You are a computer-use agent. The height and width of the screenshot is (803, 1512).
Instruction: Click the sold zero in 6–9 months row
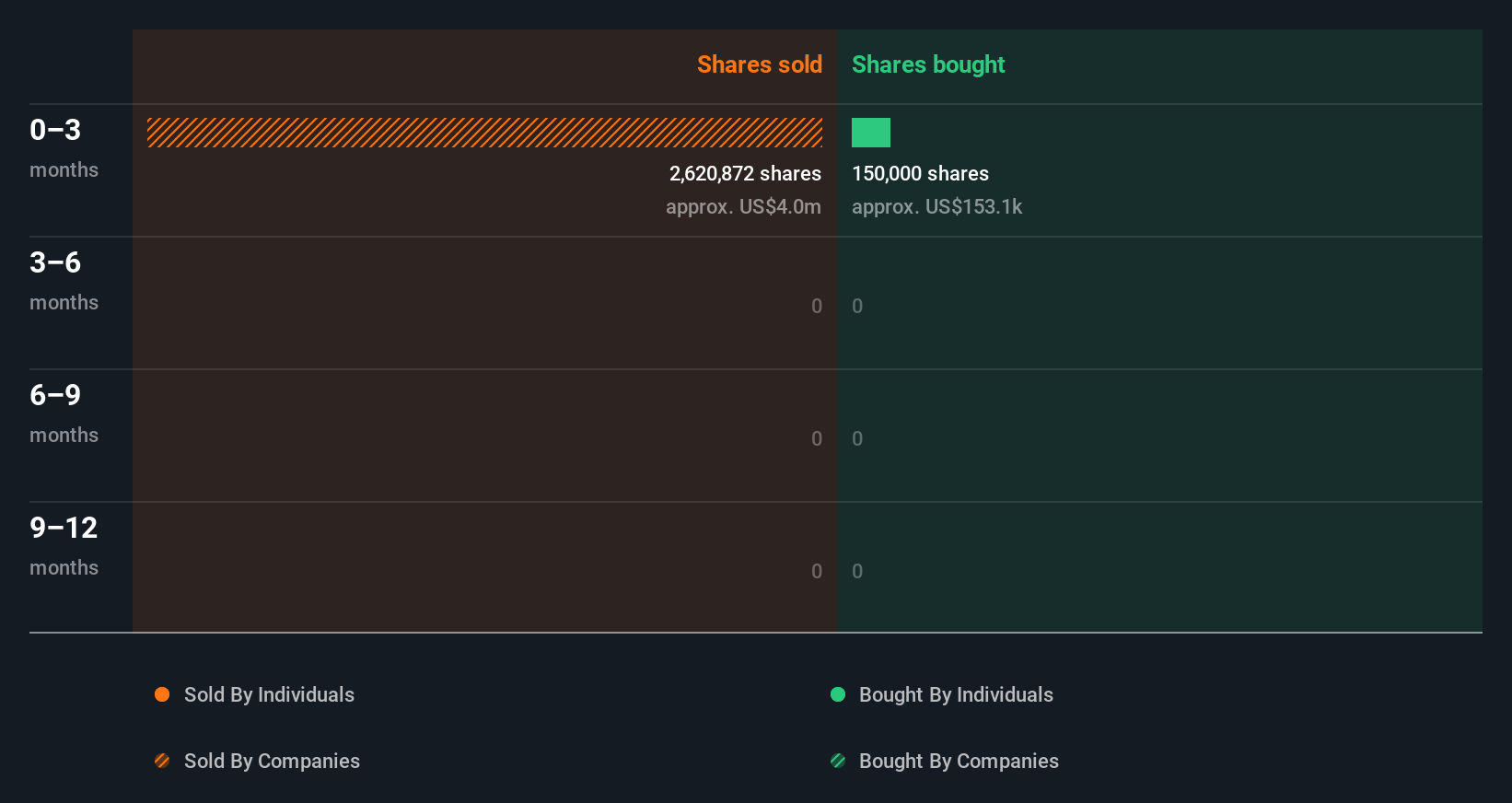(x=817, y=438)
